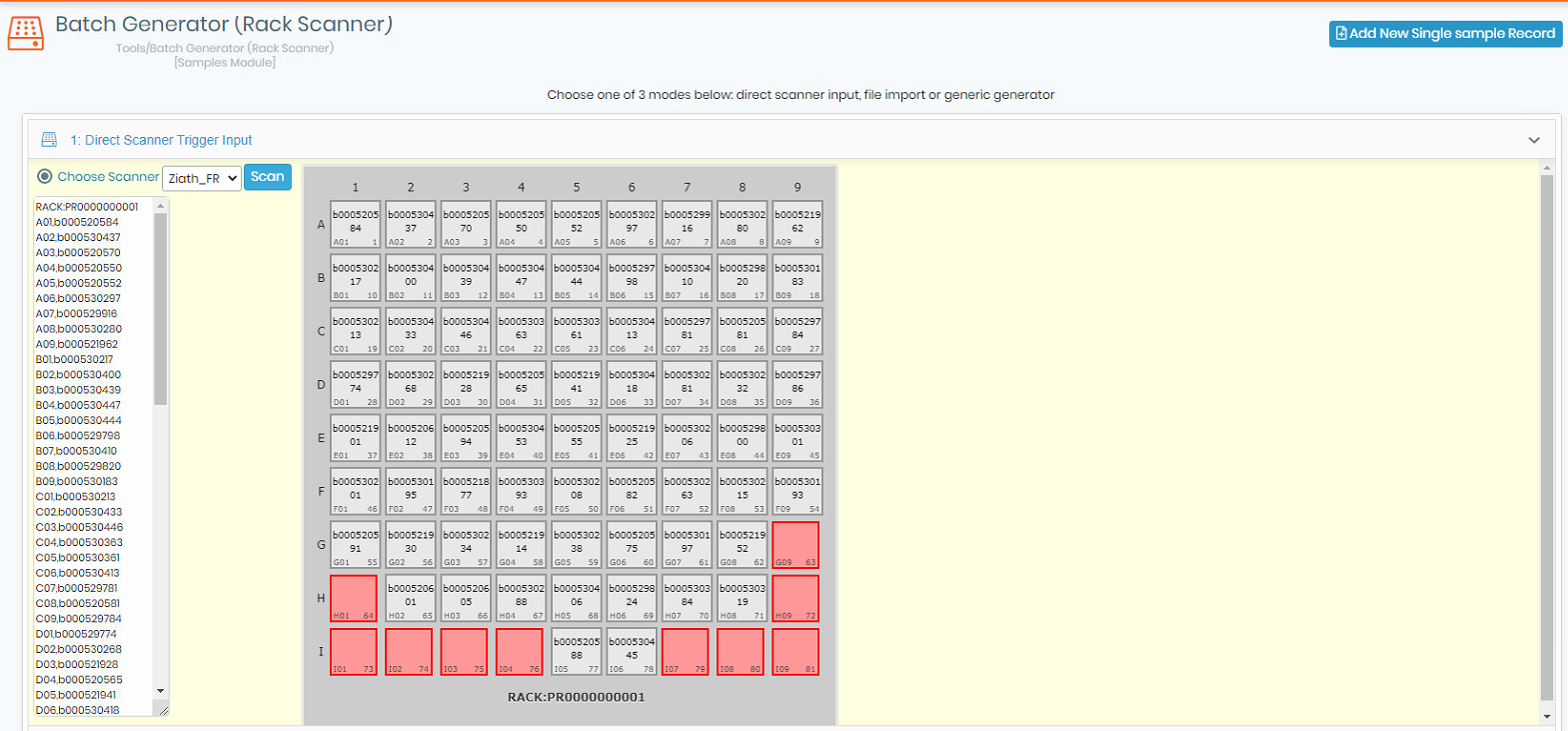This screenshot has height=731, width=1568.
Task: Click rack well E05 in row E
Action: tap(577, 438)
